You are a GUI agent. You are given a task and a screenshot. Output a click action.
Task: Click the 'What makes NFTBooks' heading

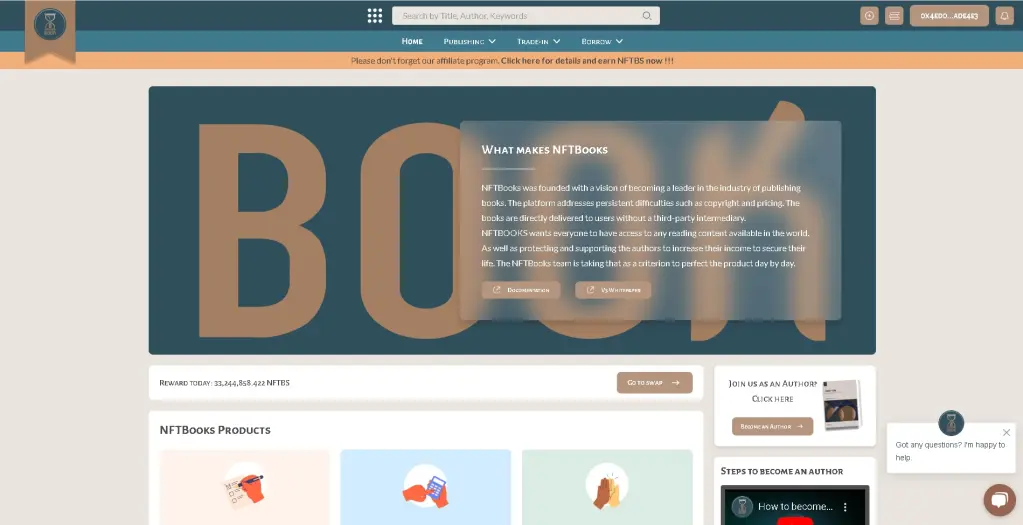[x=545, y=150]
